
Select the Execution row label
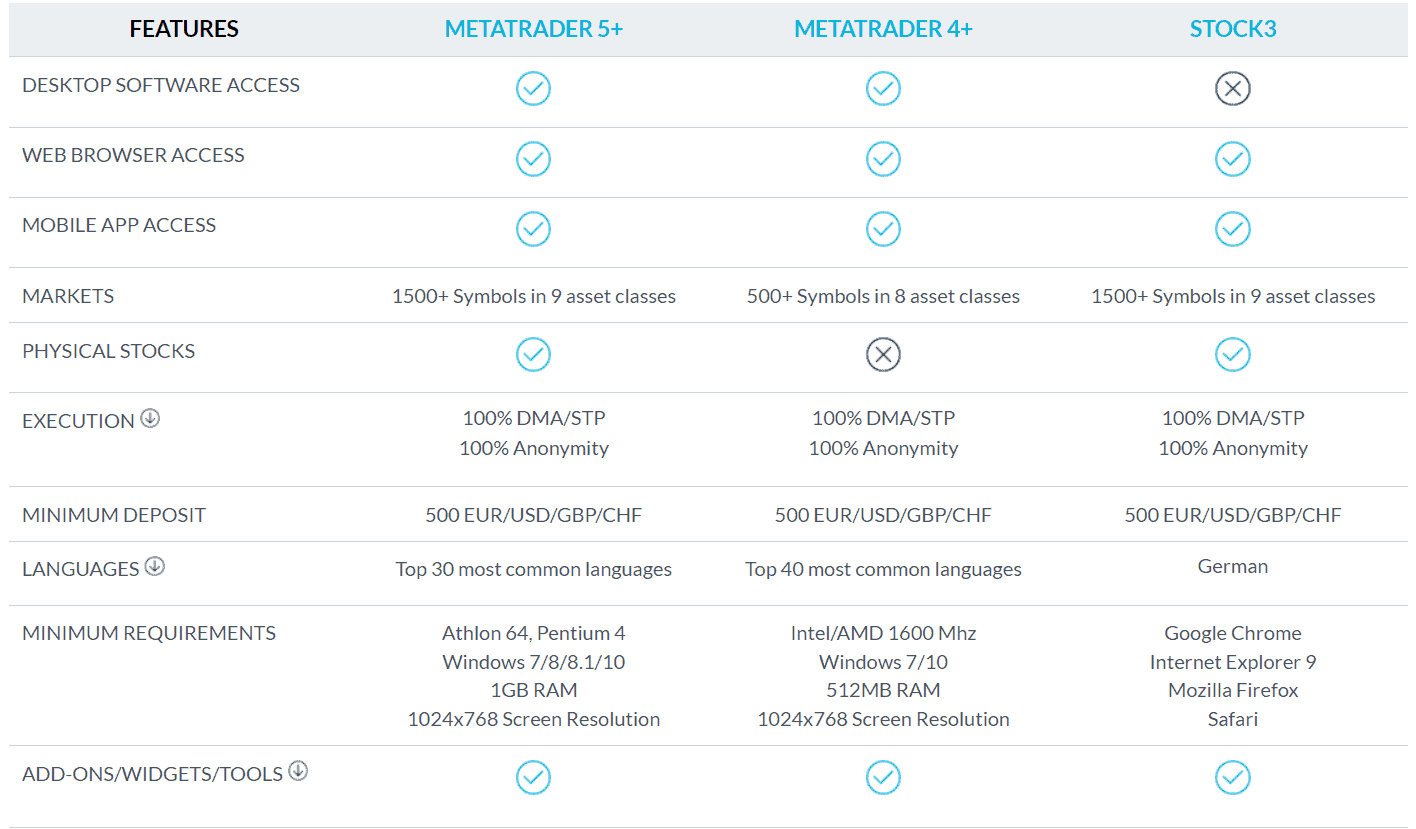(x=78, y=421)
